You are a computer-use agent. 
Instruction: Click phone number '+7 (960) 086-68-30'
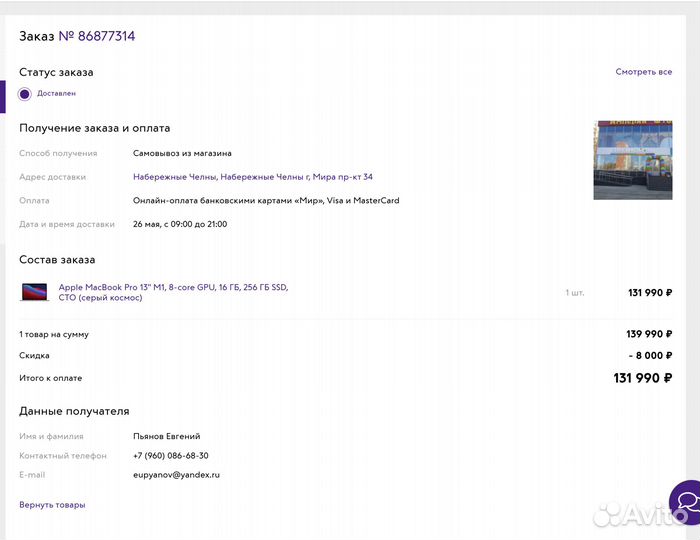tap(171, 456)
